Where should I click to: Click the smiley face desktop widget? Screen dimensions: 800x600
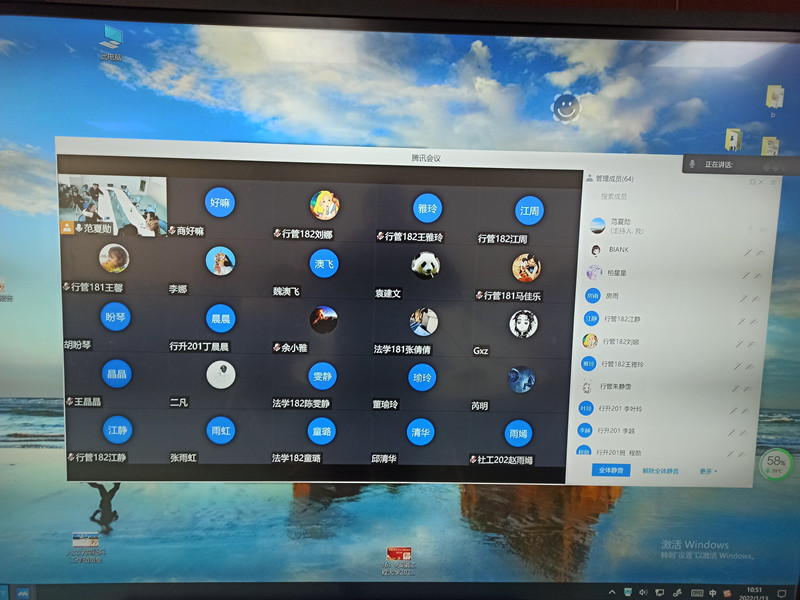click(x=566, y=104)
